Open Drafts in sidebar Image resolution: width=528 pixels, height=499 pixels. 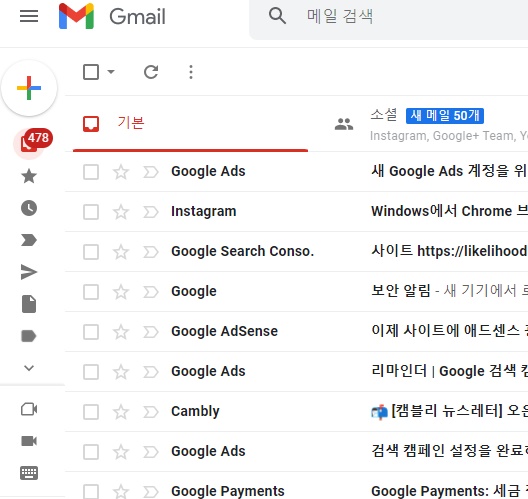click(29, 304)
